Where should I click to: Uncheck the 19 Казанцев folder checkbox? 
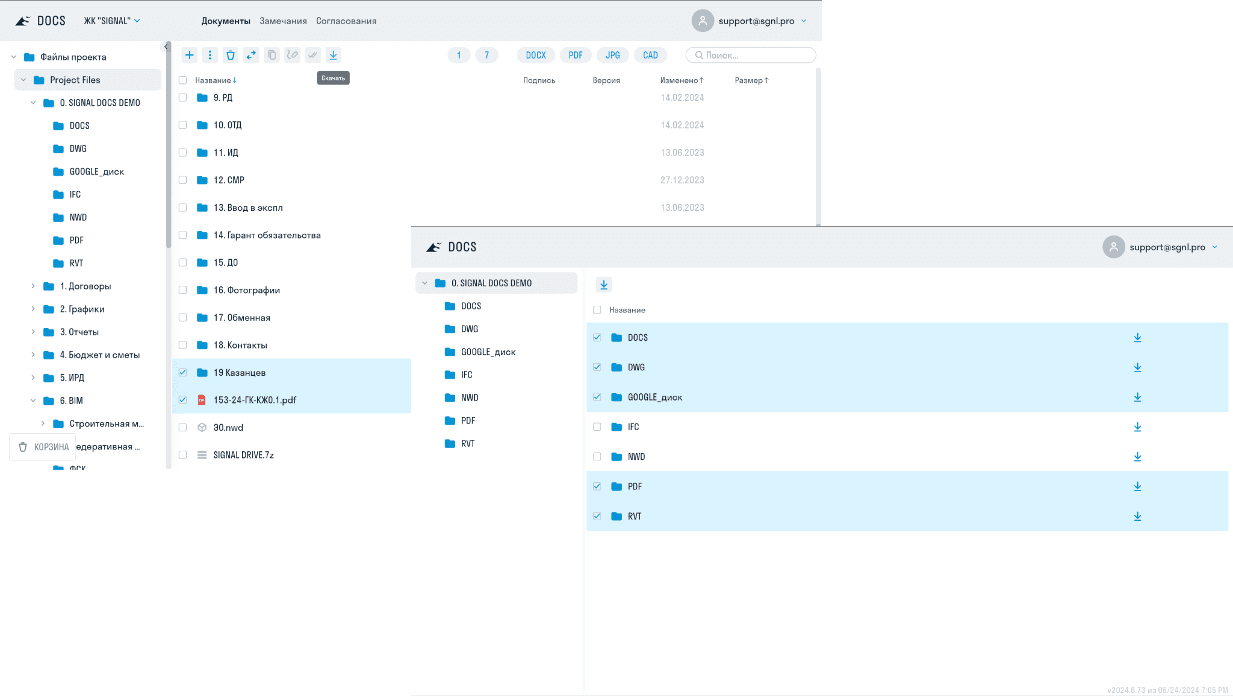point(182,372)
